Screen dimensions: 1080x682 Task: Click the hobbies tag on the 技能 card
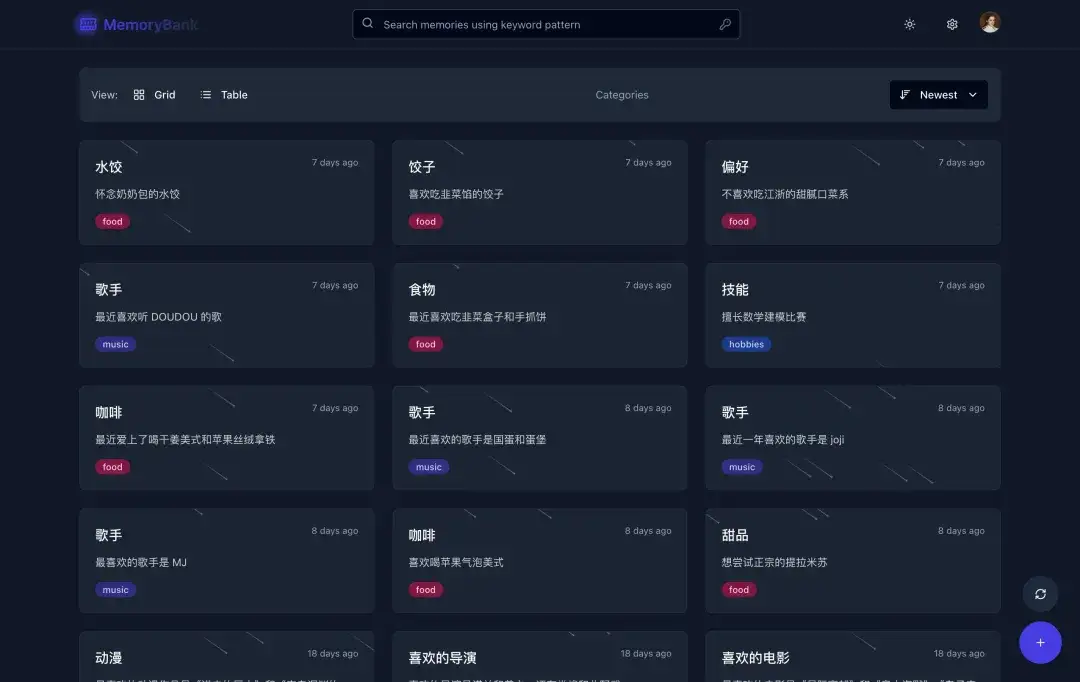[x=746, y=344]
